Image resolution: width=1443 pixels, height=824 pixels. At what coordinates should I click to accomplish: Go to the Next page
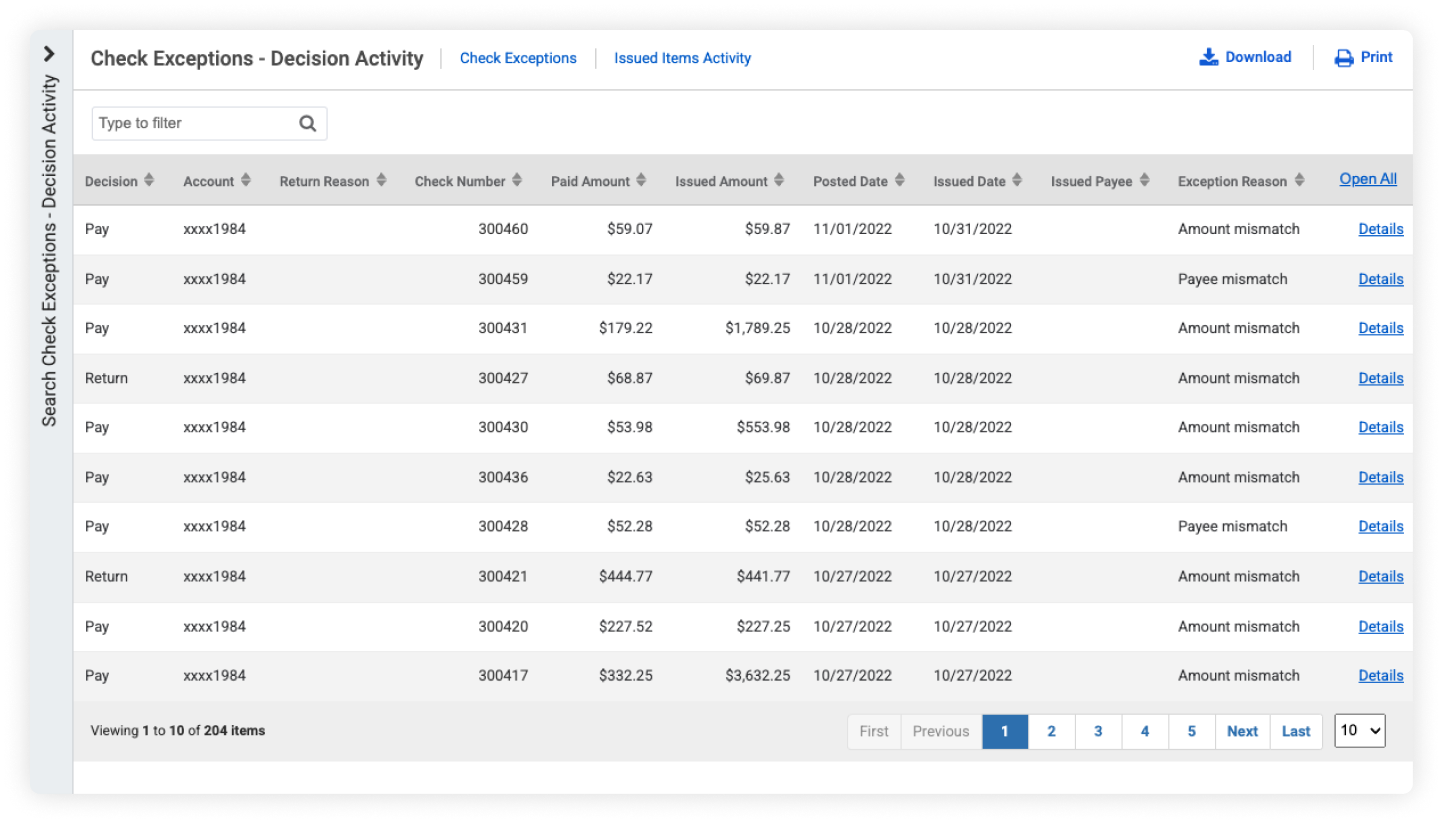point(1242,731)
